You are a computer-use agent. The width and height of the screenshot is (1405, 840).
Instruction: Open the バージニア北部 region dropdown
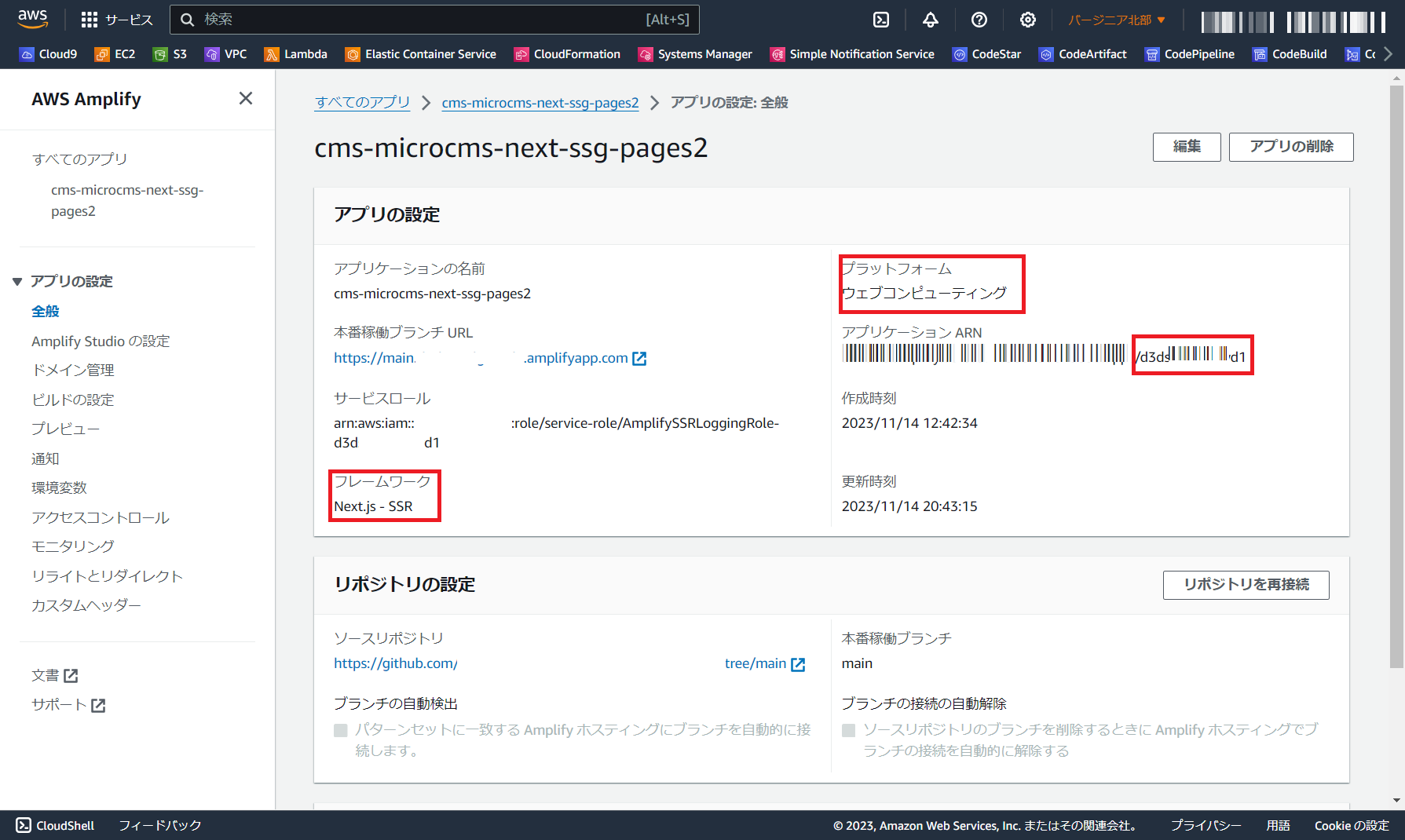pos(1116,20)
